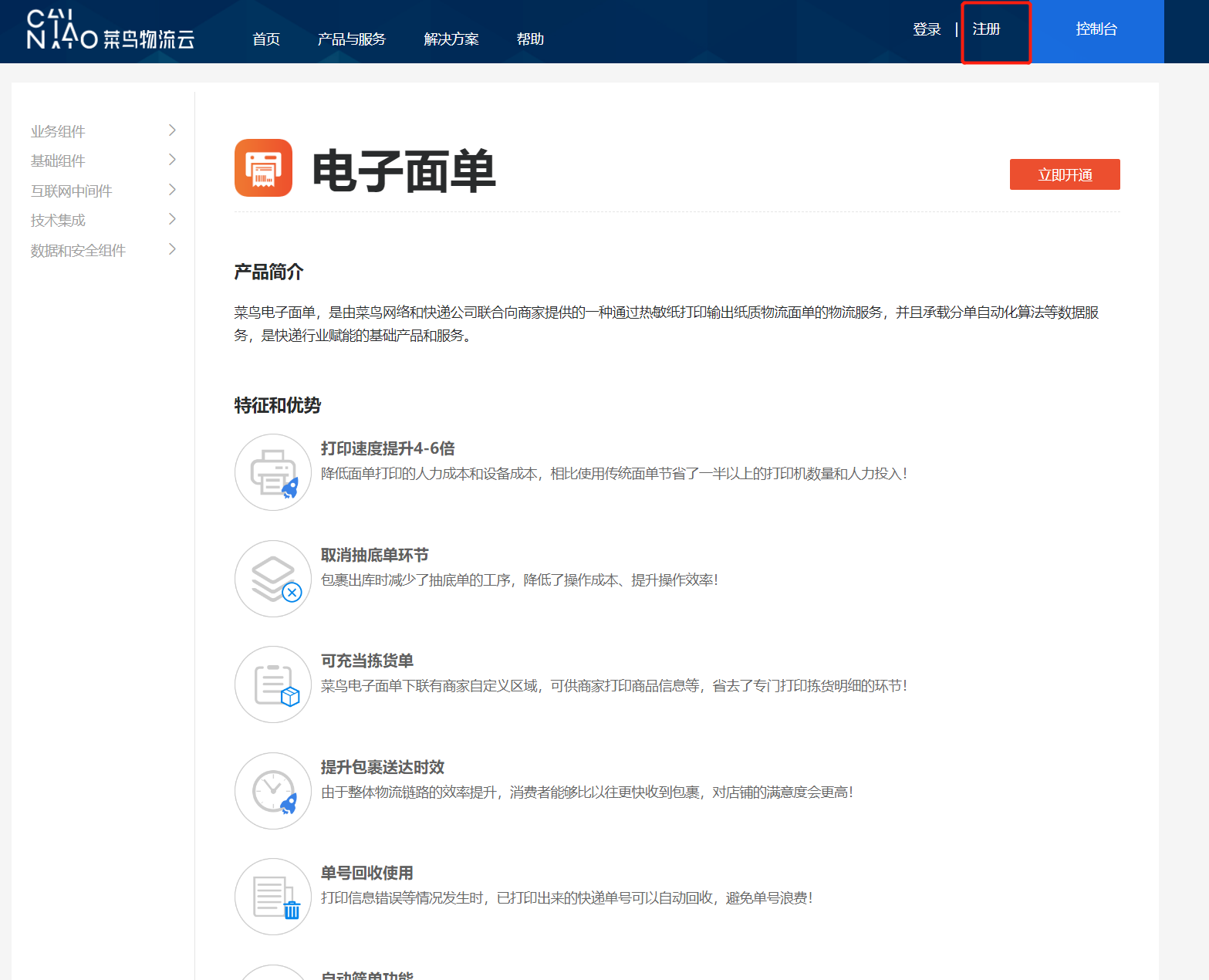Click the 取消抽底单环节 feature title

tap(374, 555)
